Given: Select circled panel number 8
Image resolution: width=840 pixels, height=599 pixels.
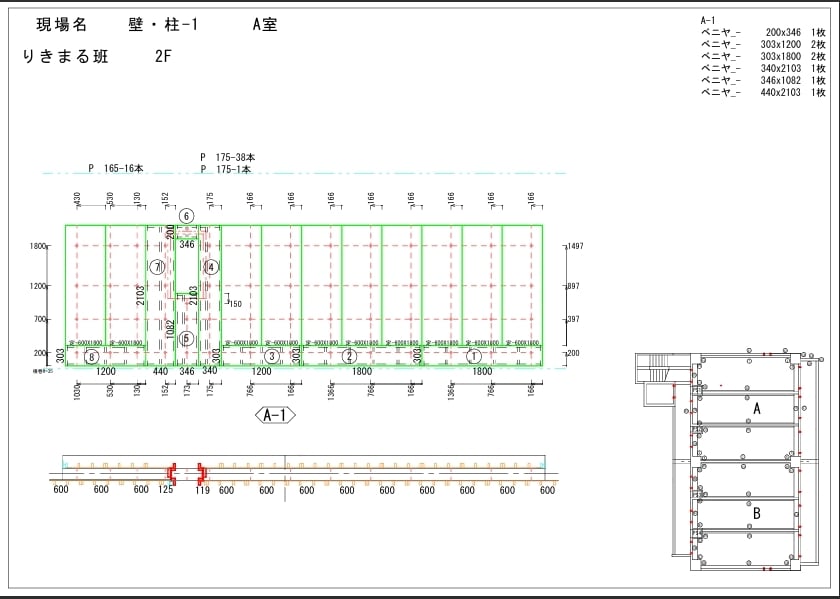Looking at the screenshot, I should [92, 357].
